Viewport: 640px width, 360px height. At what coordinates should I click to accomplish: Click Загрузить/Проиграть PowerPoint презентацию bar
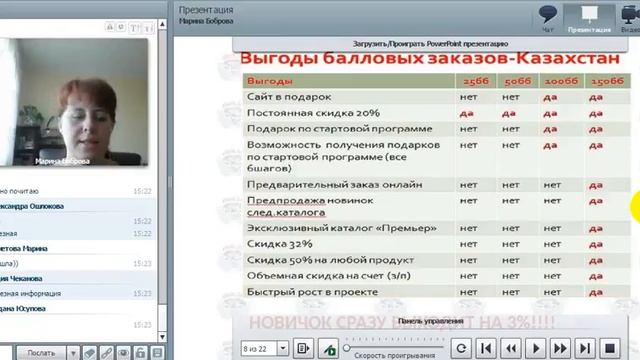(x=430, y=44)
